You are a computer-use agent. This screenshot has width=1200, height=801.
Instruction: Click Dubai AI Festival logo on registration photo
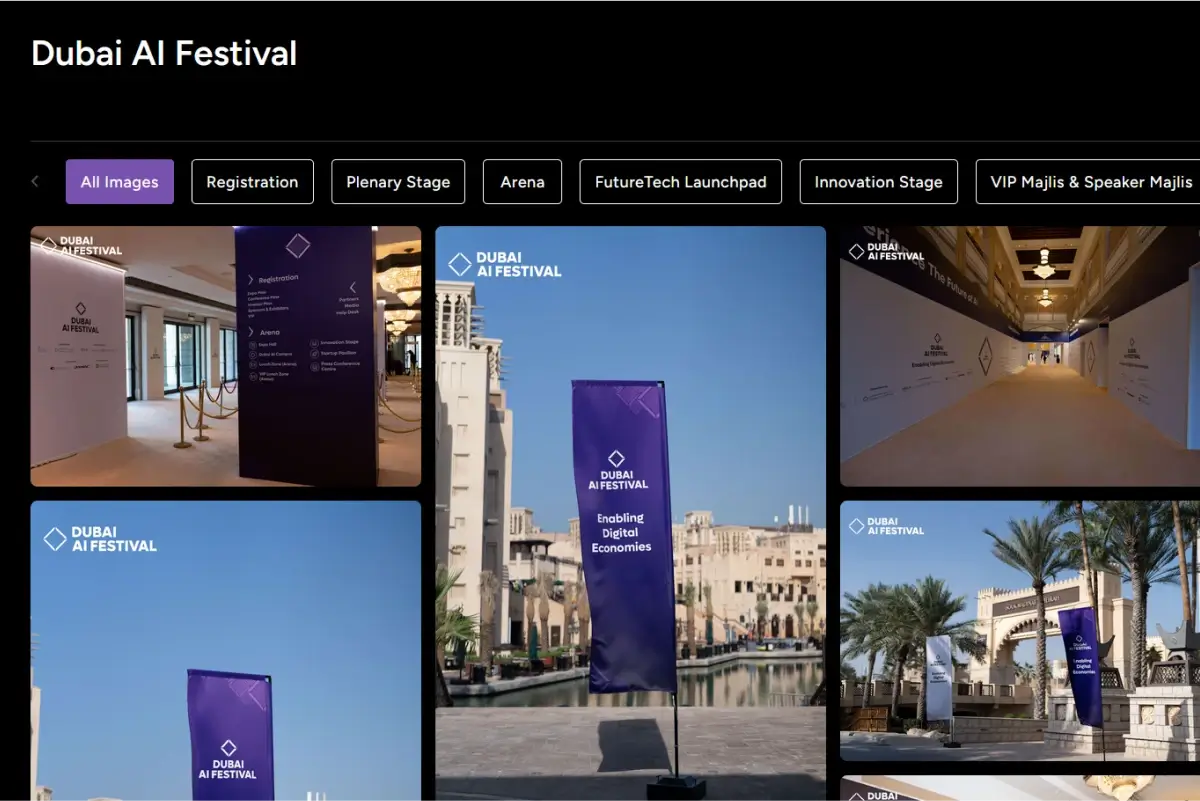[x=82, y=245]
